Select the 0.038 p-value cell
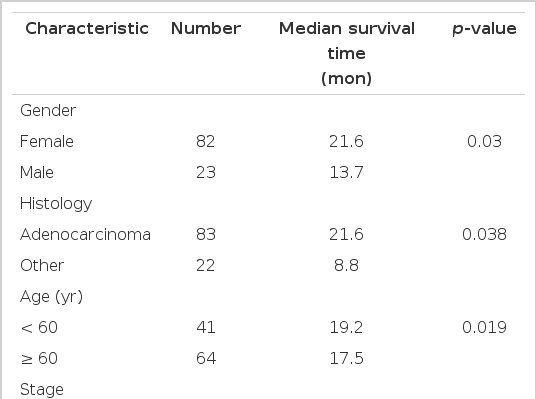 point(484,235)
